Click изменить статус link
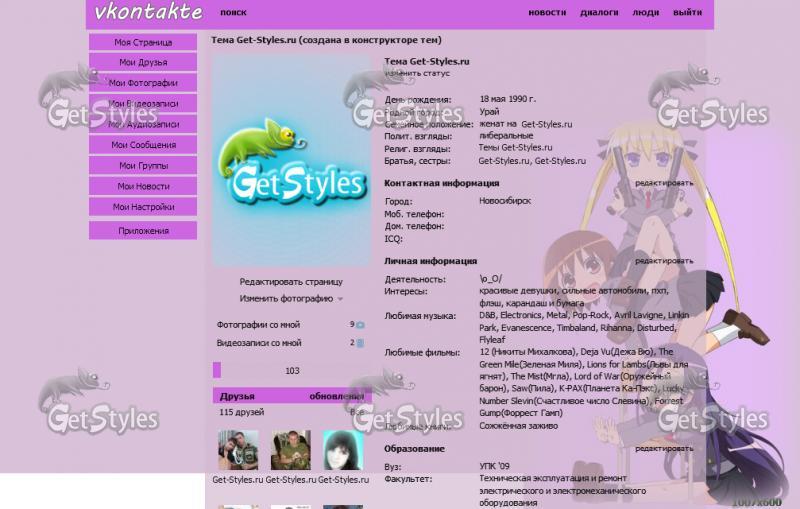 click(x=417, y=73)
